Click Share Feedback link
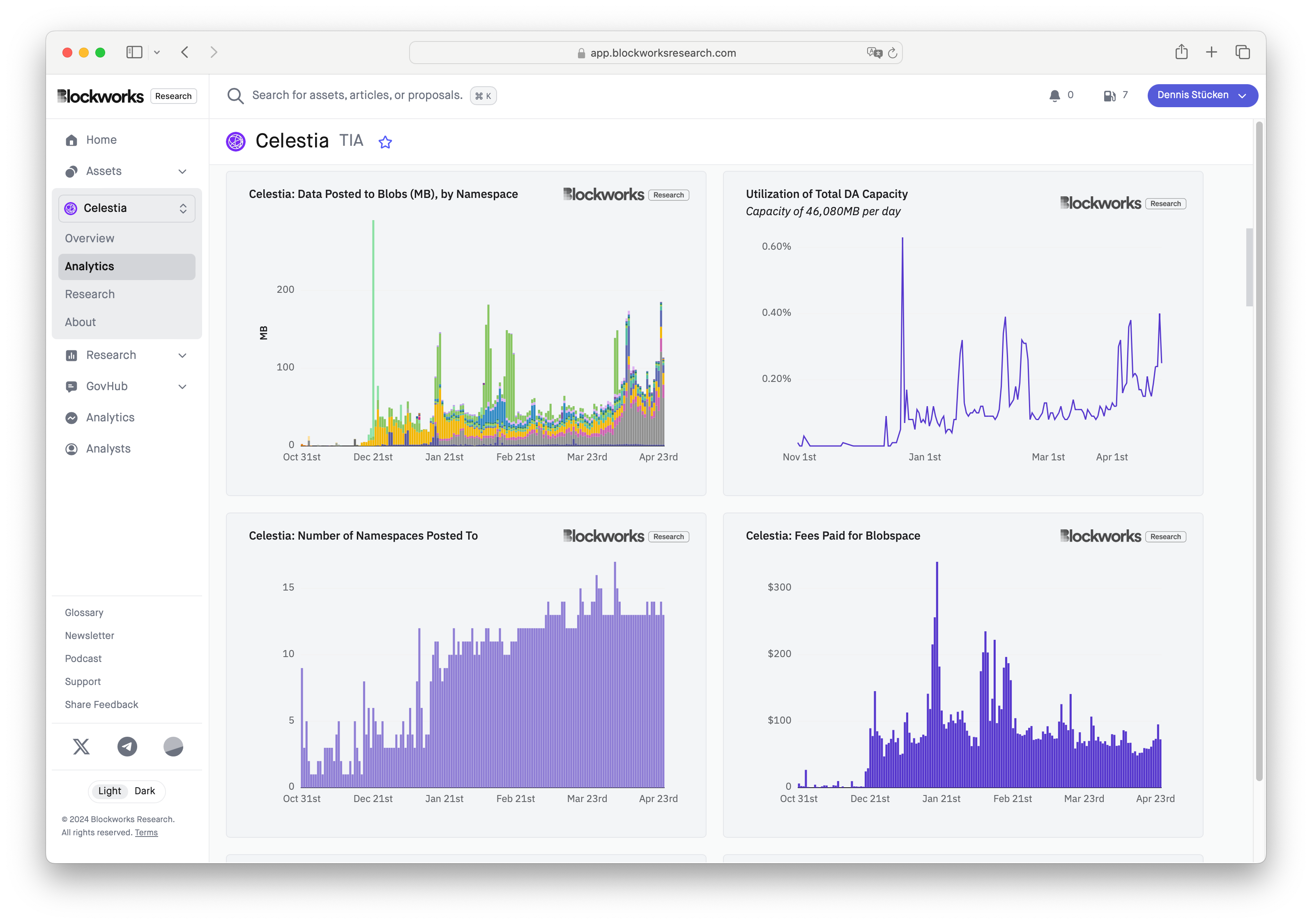The width and height of the screenshot is (1312, 924). [x=101, y=705]
